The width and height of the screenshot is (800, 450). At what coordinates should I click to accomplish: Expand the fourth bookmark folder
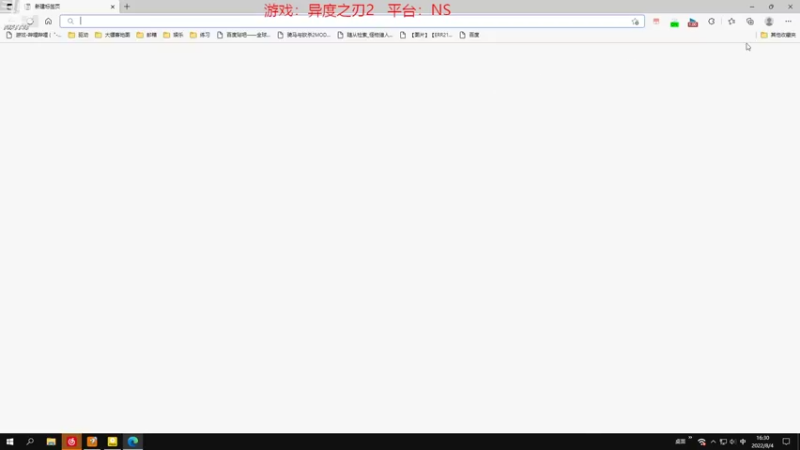pyautogui.click(x=173, y=35)
